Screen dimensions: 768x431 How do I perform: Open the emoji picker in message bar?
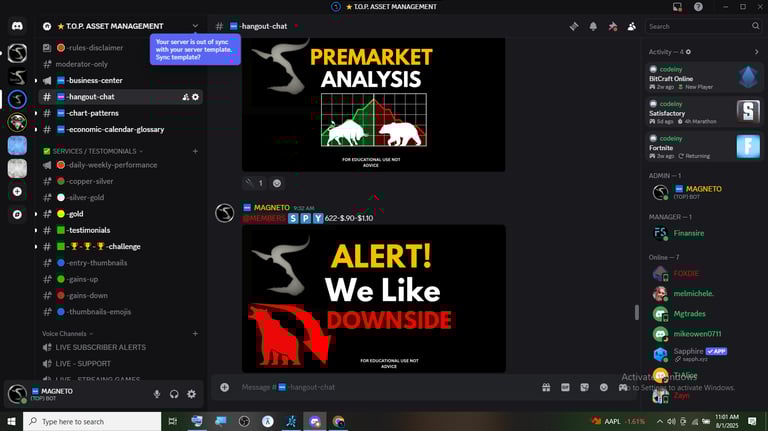point(604,387)
